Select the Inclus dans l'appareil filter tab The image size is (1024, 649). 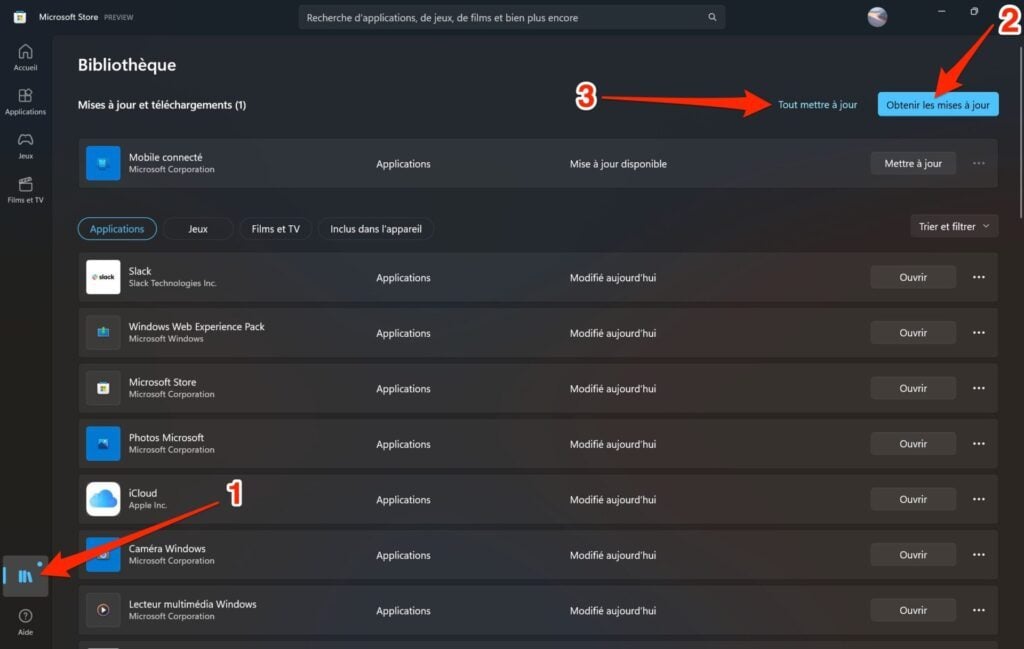pyautogui.click(x=376, y=229)
